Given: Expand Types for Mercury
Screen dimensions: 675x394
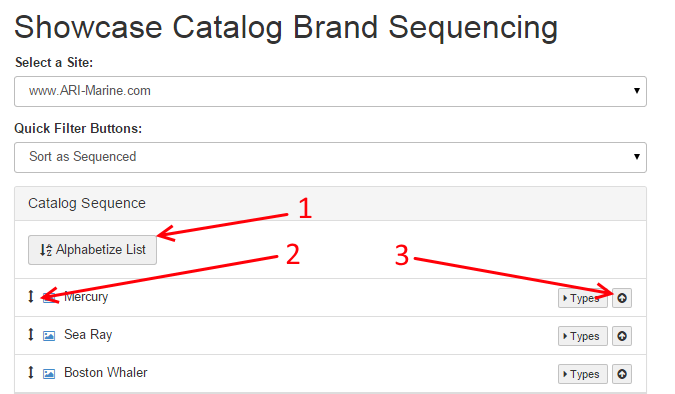Looking at the screenshot, I should tap(582, 298).
